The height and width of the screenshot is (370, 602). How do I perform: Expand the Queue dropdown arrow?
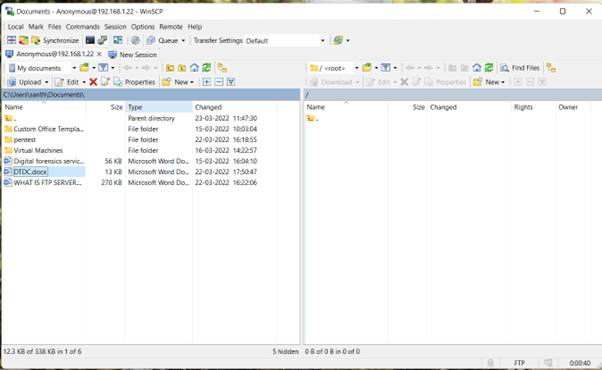tap(184, 40)
